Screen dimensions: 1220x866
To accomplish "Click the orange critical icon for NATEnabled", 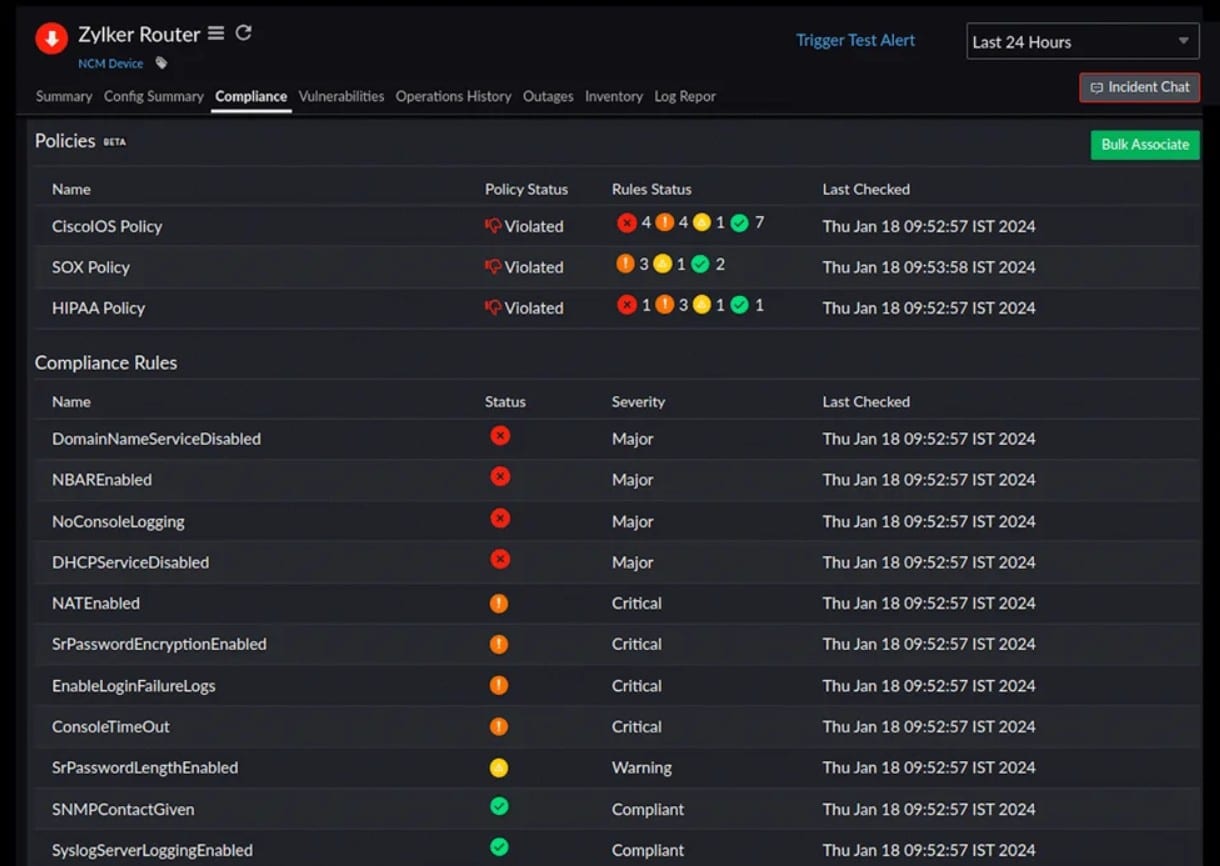I will tap(499, 603).
